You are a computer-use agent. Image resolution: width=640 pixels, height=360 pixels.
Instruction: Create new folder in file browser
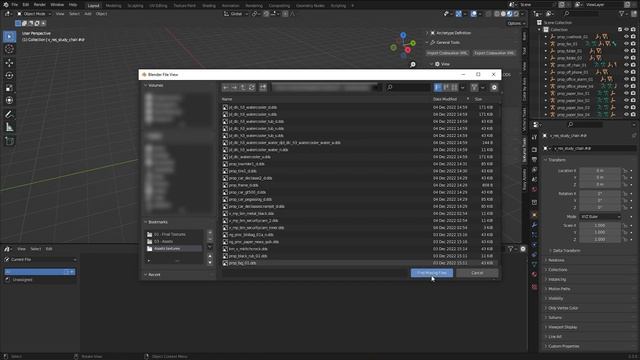click(x=263, y=87)
